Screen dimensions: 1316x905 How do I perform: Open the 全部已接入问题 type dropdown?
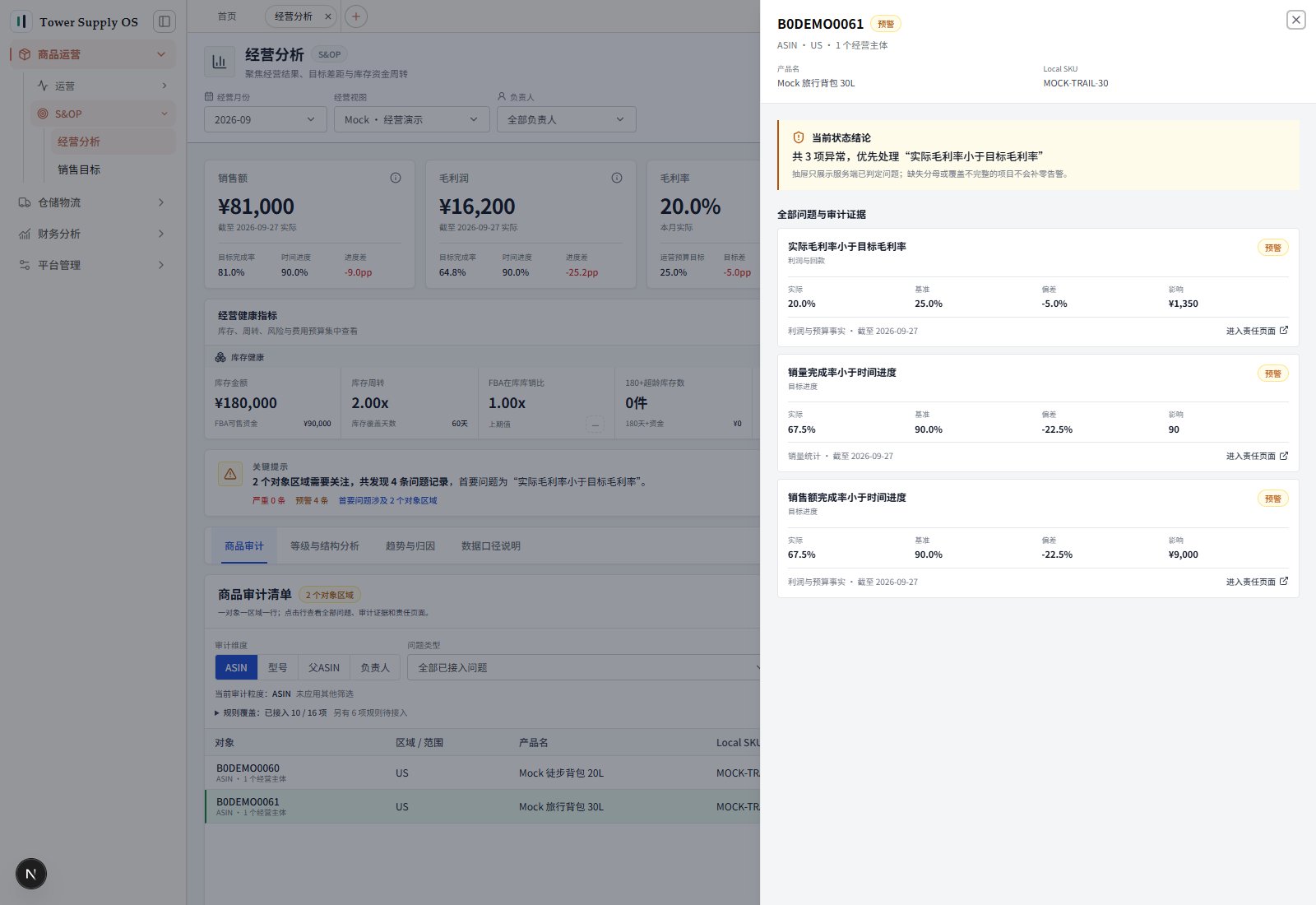(x=586, y=667)
